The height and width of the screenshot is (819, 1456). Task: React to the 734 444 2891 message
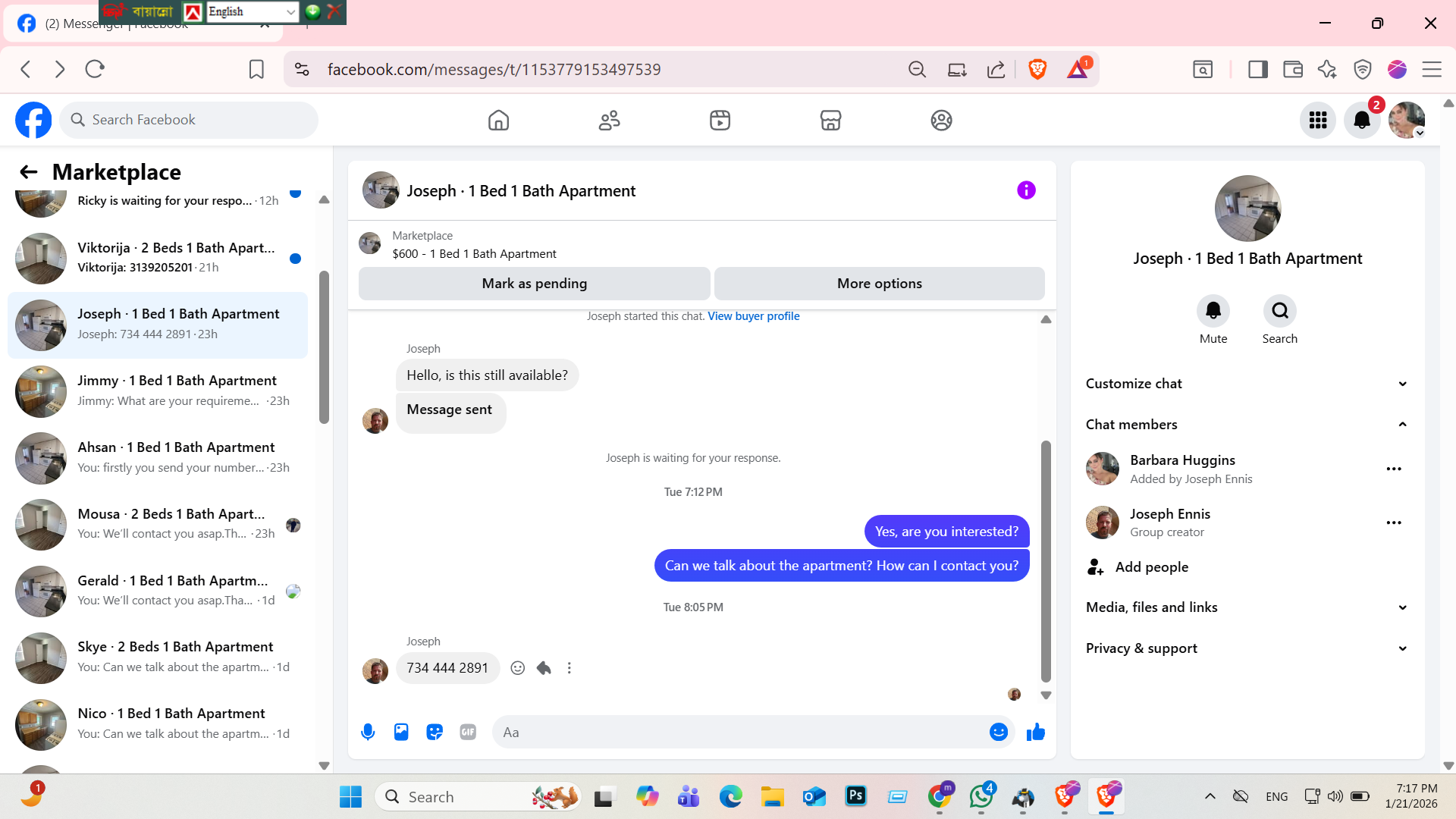click(x=518, y=668)
